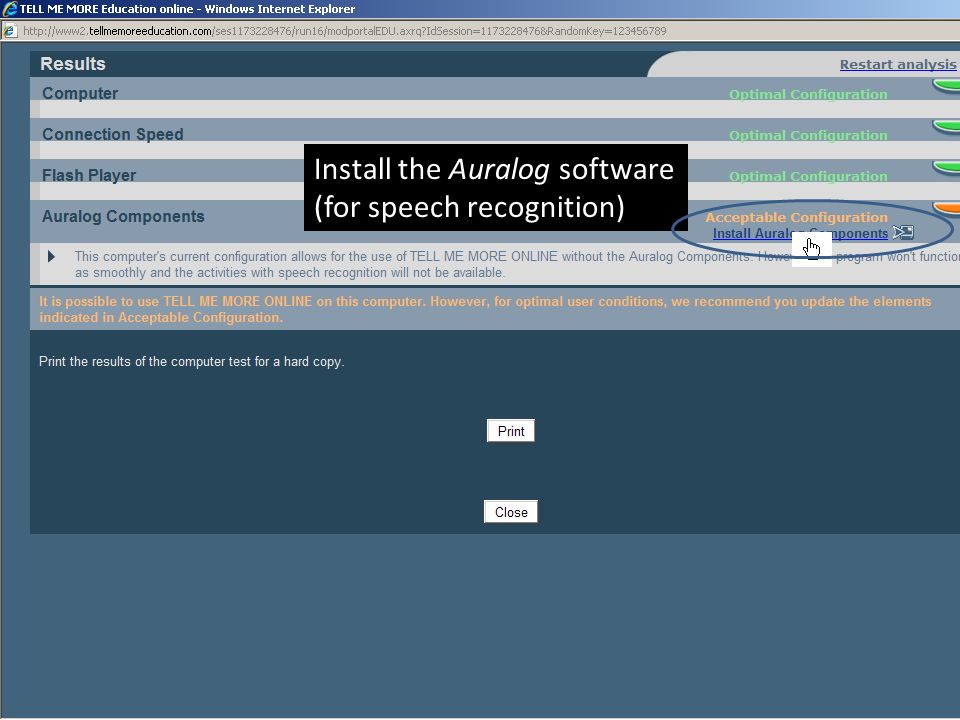
Task: Click the 'Print the results of the computer test' text
Action: point(192,361)
